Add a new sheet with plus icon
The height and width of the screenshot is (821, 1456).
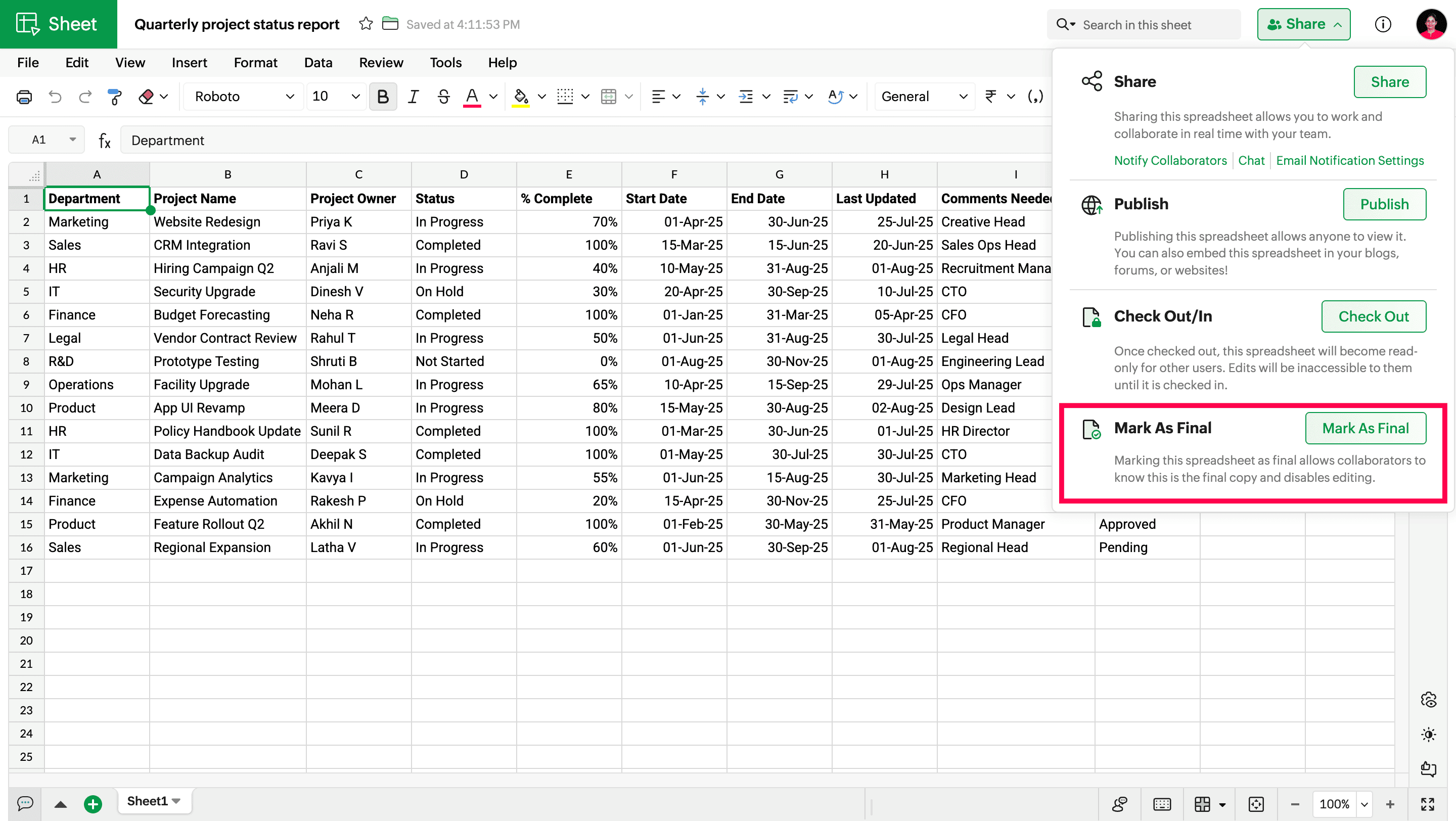point(93,803)
